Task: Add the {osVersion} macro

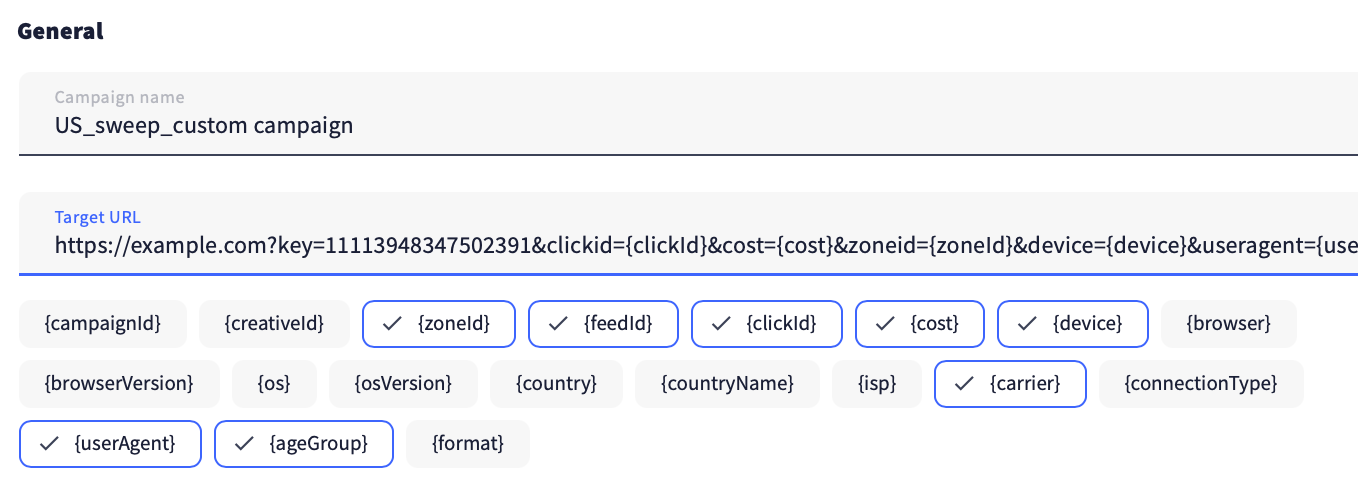Action: click(403, 383)
